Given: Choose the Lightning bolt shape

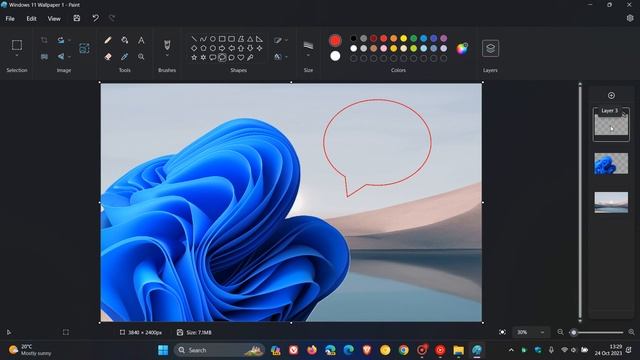Looking at the screenshot, I should [250, 58].
